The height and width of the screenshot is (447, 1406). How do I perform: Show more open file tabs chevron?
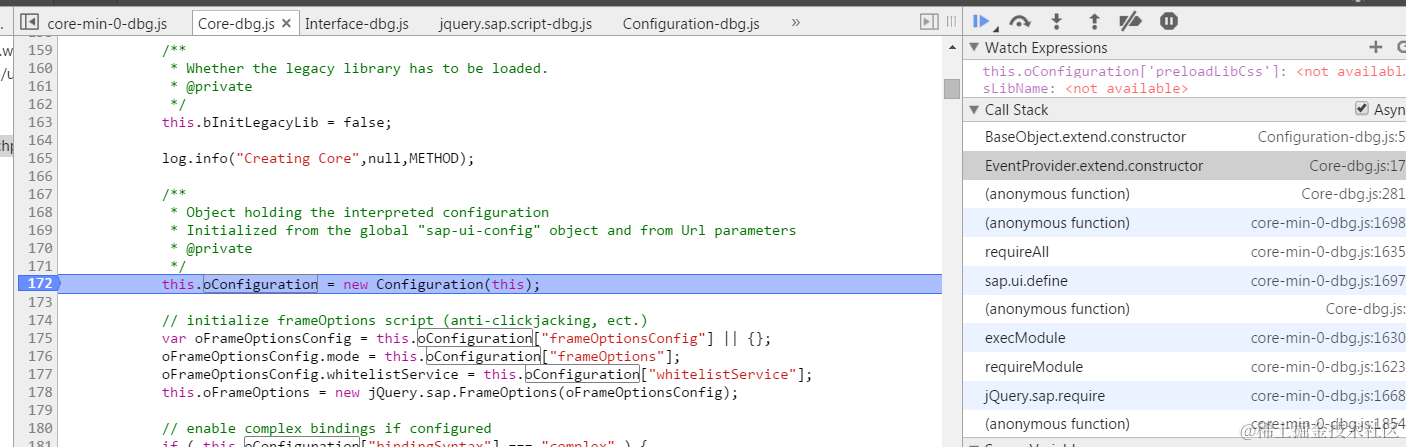795,22
